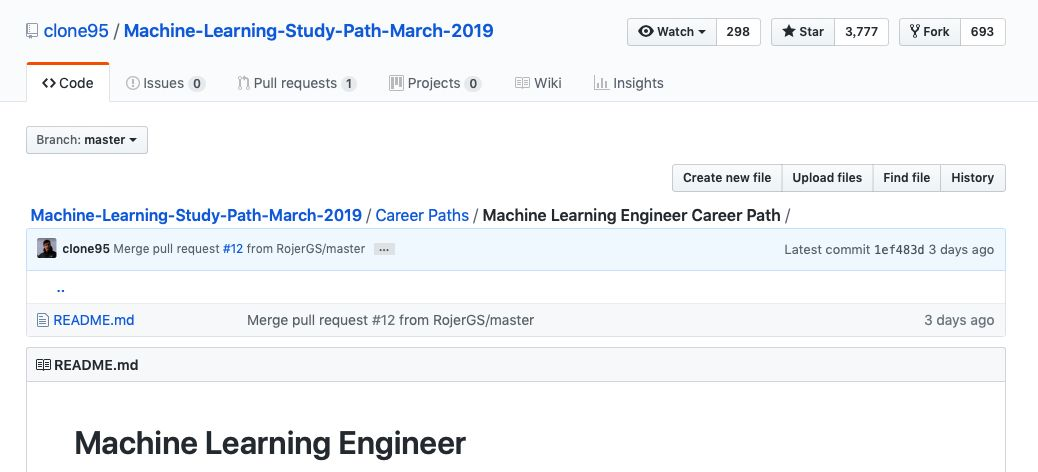Open pull request #12 link in commit bar
Viewport: 1038px width, 472px height.
coord(232,249)
